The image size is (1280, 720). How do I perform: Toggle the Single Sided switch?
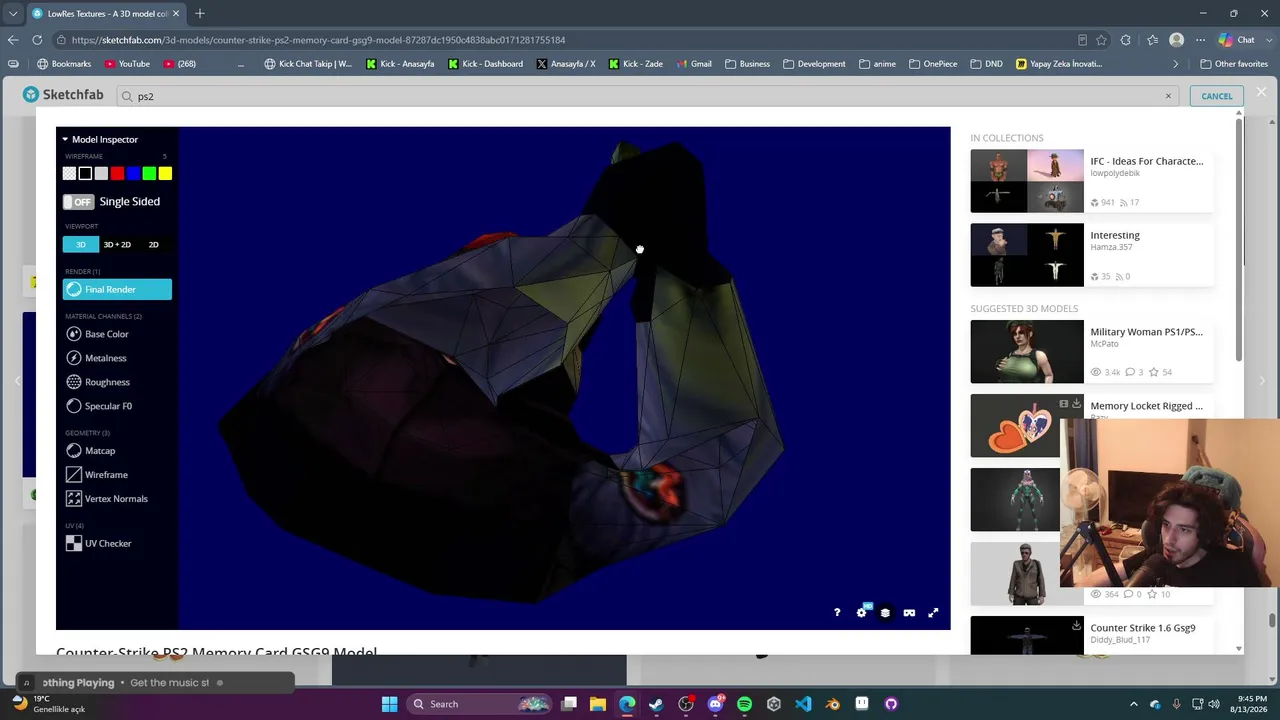[x=78, y=202]
